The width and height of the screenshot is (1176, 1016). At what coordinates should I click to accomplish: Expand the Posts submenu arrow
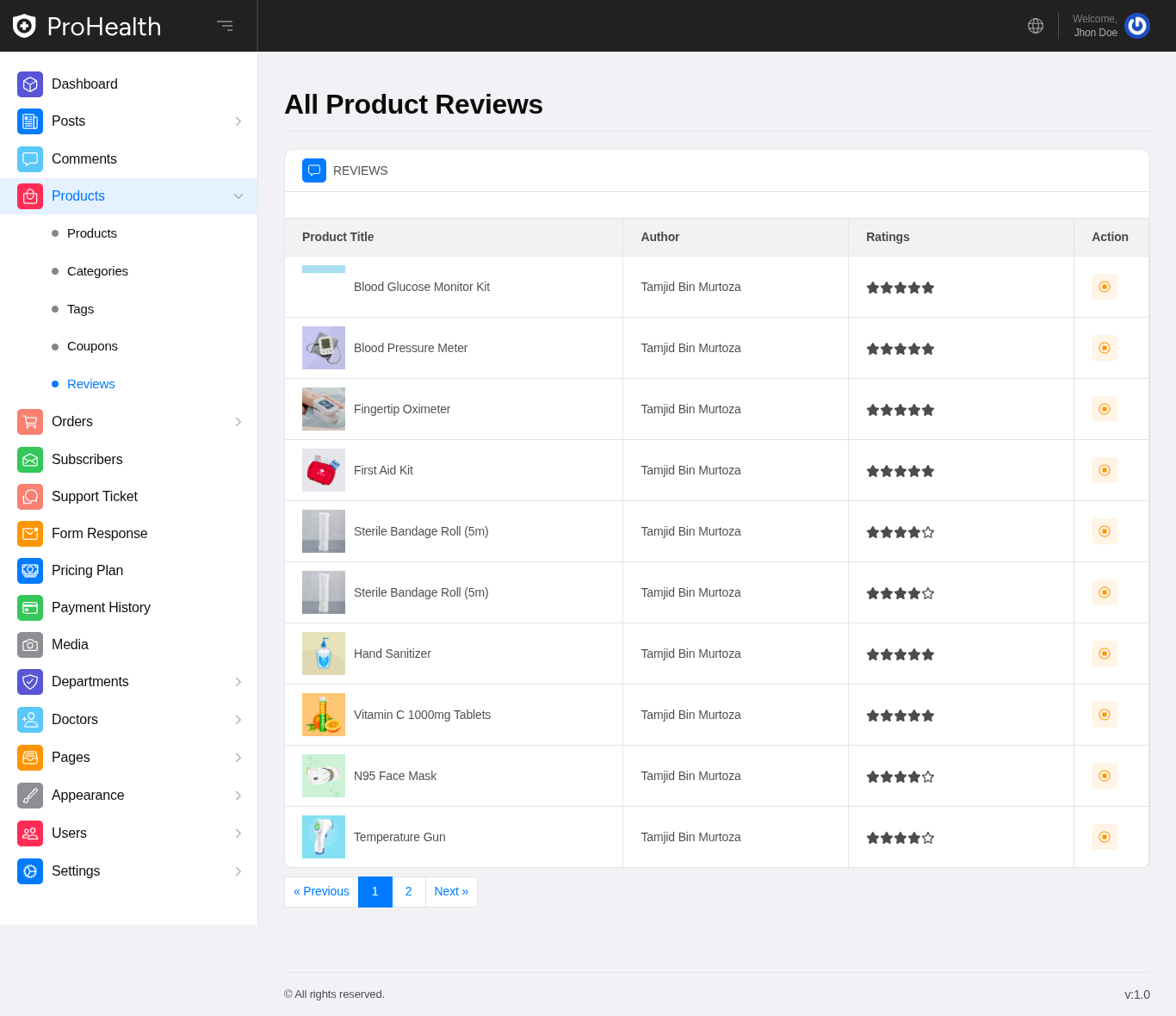[238, 121]
